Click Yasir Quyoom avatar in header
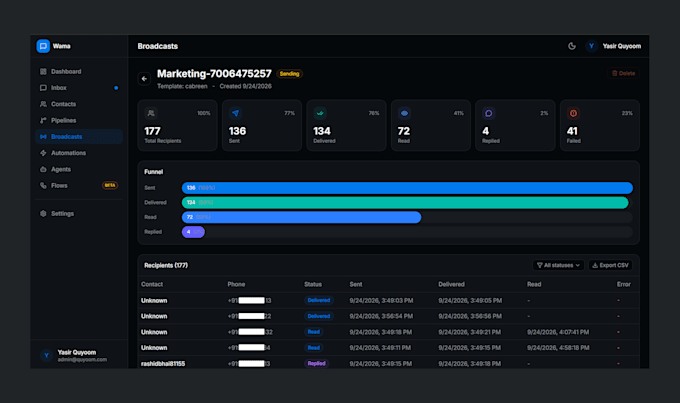The width and height of the screenshot is (680, 403). [591, 46]
